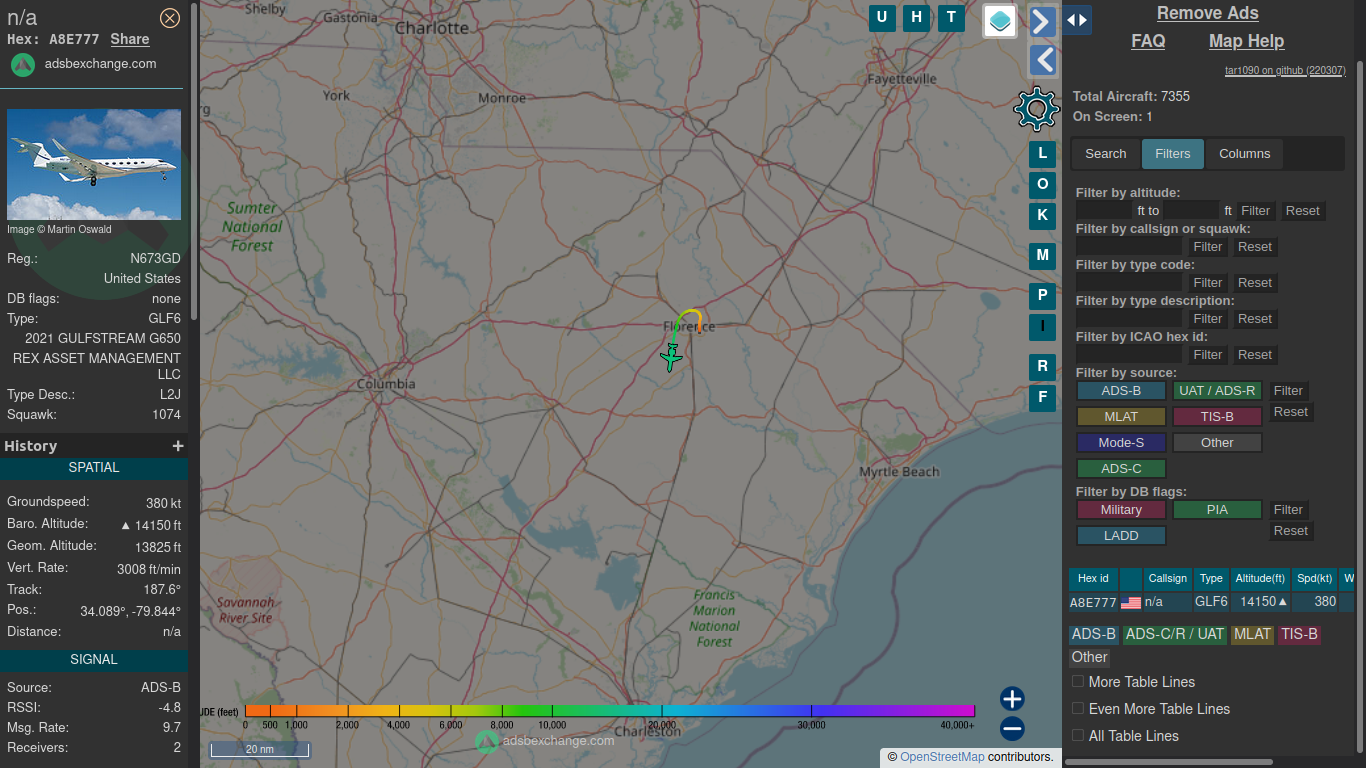1366x768 pixels.
Task: Click the K map button
Action: [1042, 216]
